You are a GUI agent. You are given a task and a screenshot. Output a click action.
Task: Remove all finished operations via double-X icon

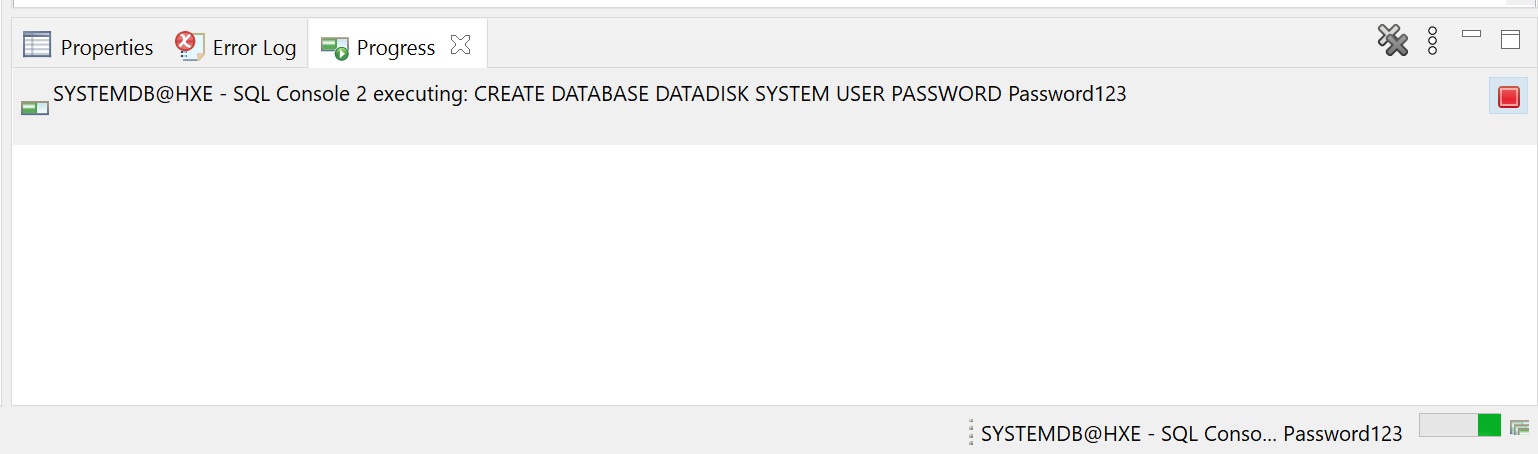pos(1392,41)
